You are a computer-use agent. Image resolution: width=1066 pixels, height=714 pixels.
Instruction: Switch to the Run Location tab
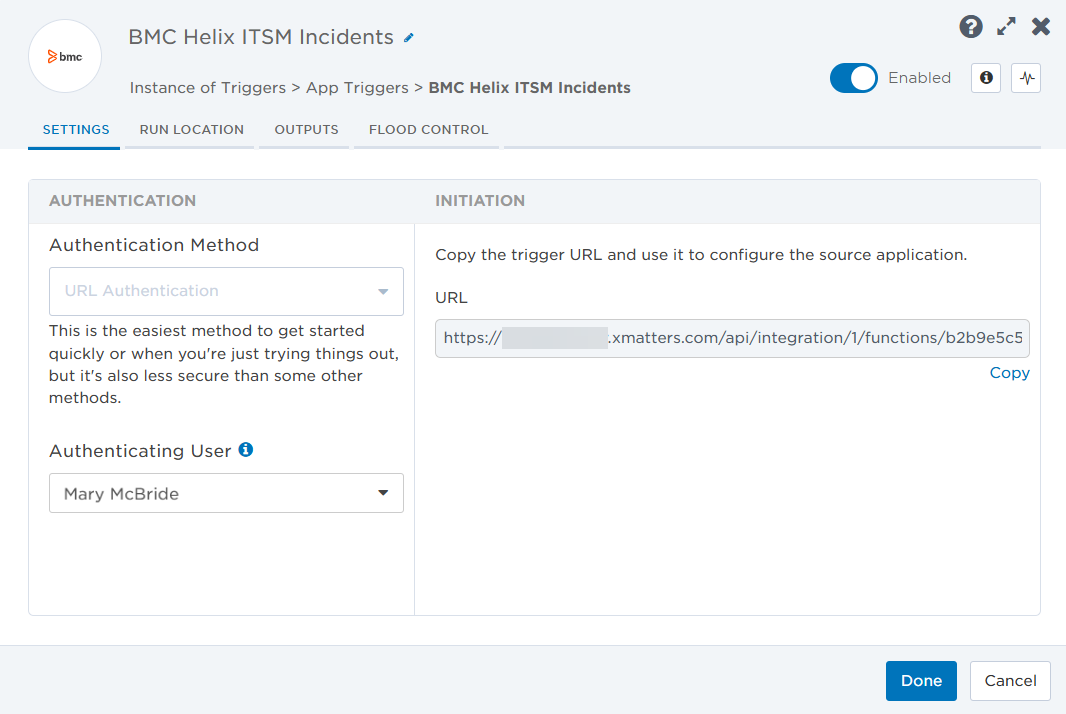tap(191, 130)
